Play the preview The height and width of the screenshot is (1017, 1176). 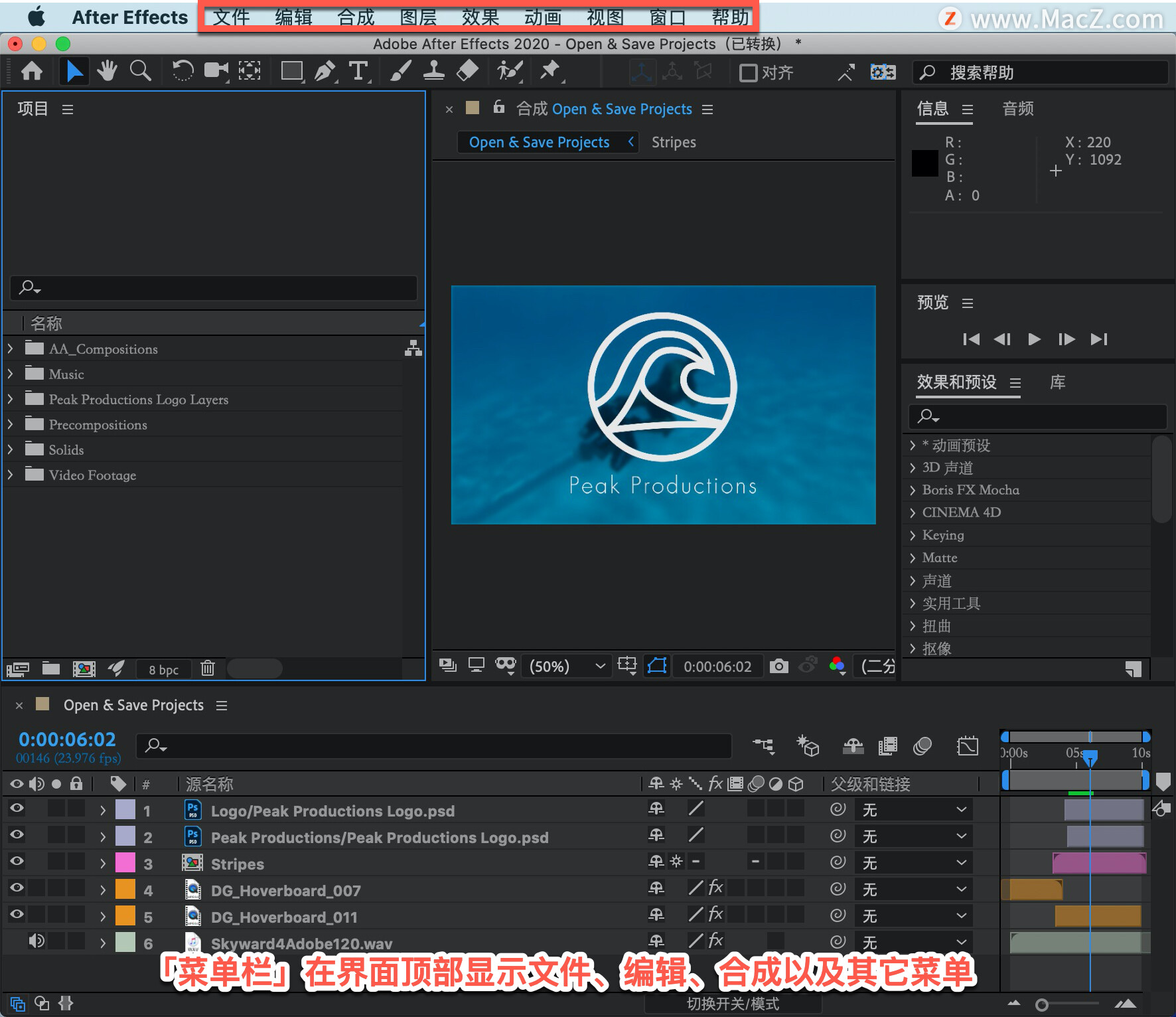click(x=1034, y=339)
